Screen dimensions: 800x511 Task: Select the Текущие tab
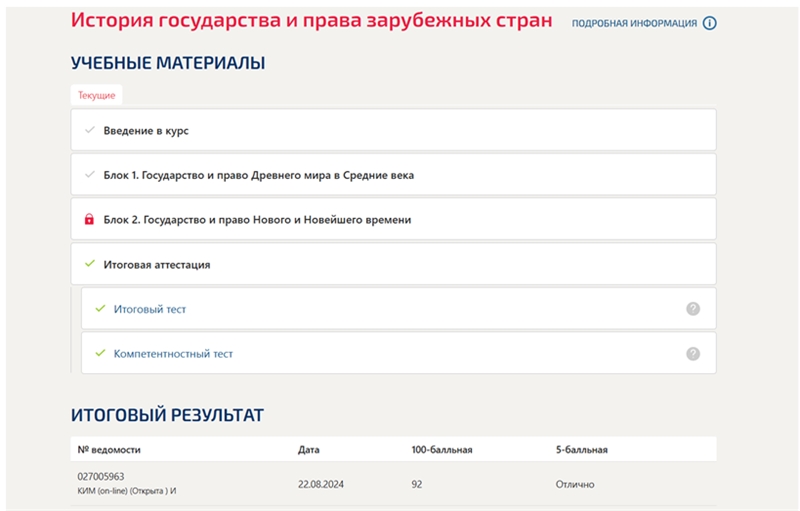point(96,95)
